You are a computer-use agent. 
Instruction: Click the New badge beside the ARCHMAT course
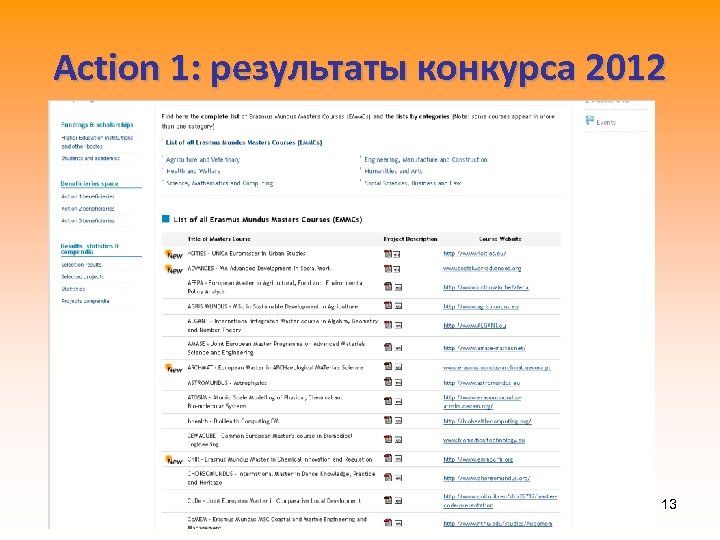point(174,369)
